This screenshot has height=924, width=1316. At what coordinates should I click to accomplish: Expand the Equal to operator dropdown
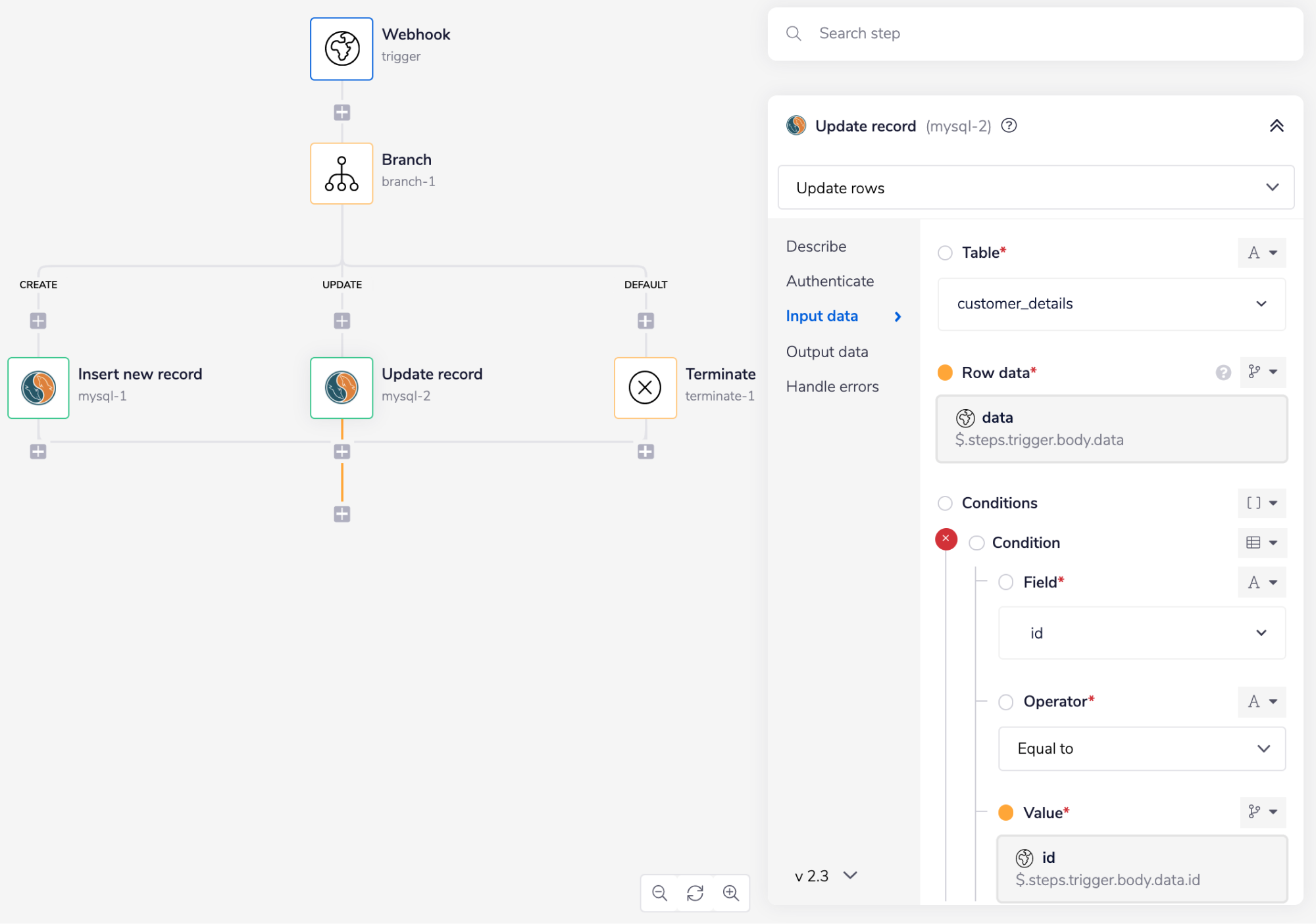1142,748
